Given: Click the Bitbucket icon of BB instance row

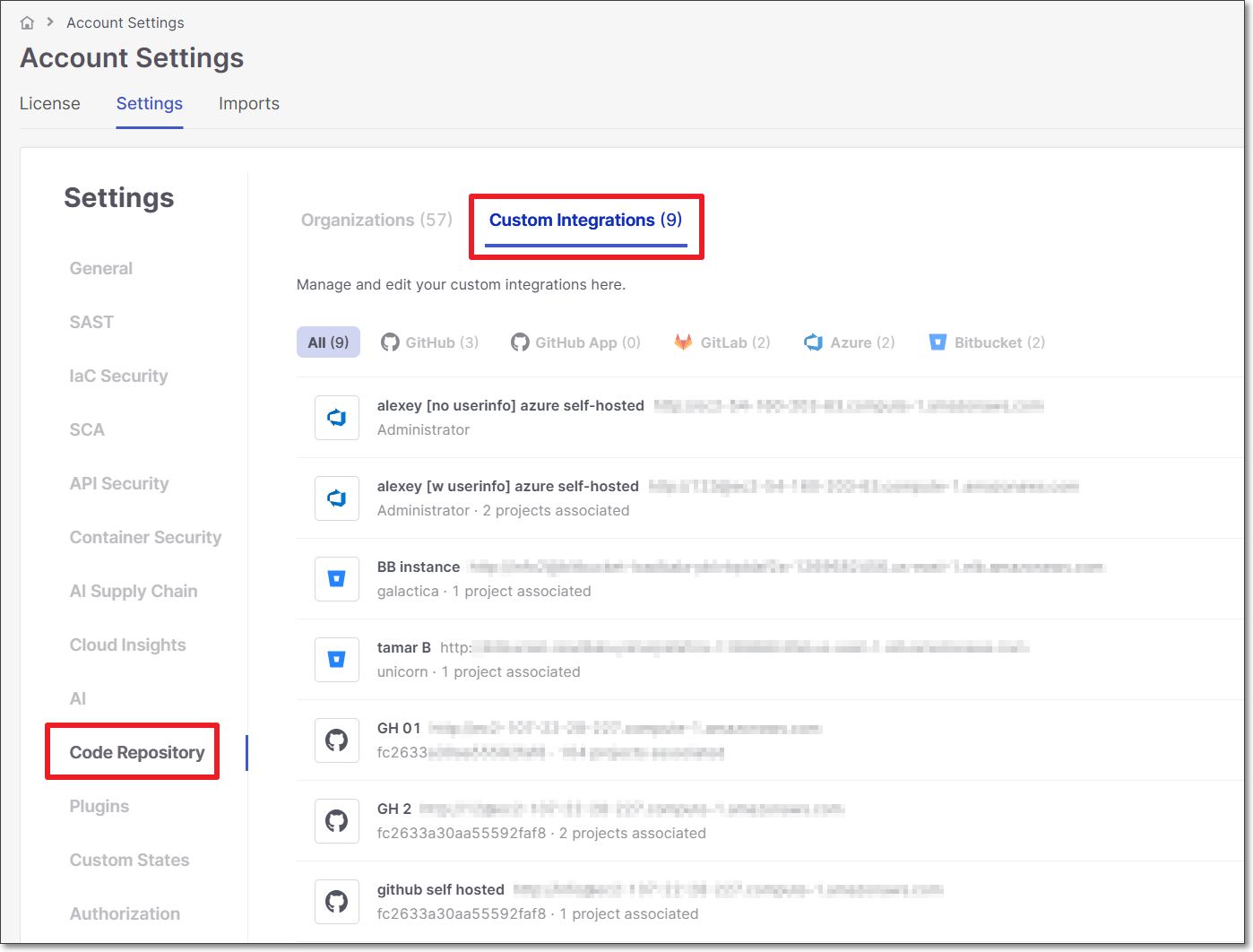Looking at the screenshot, I should click(337, 579).
